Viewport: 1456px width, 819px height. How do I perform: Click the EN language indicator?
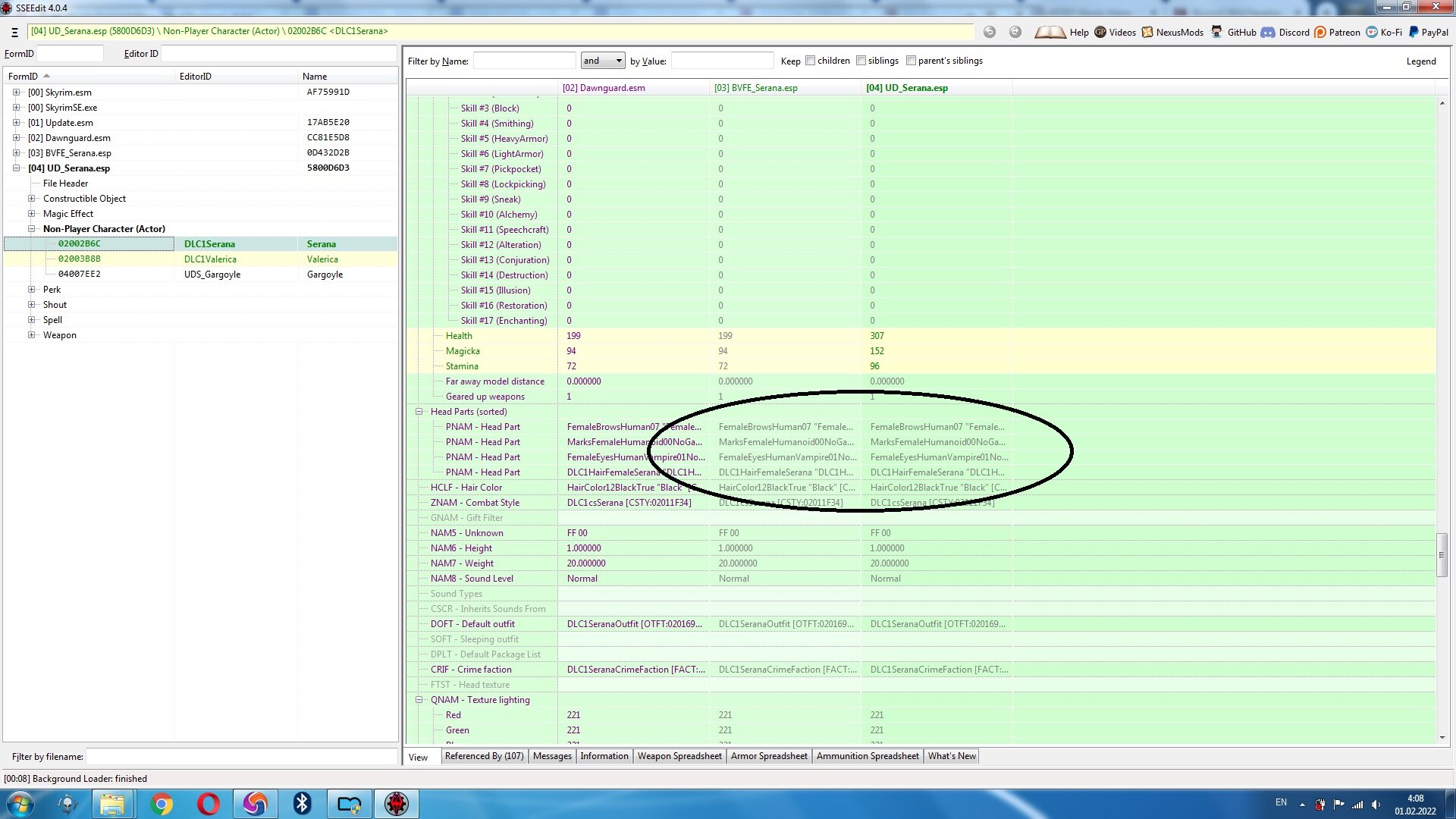tap(1281, 802)
